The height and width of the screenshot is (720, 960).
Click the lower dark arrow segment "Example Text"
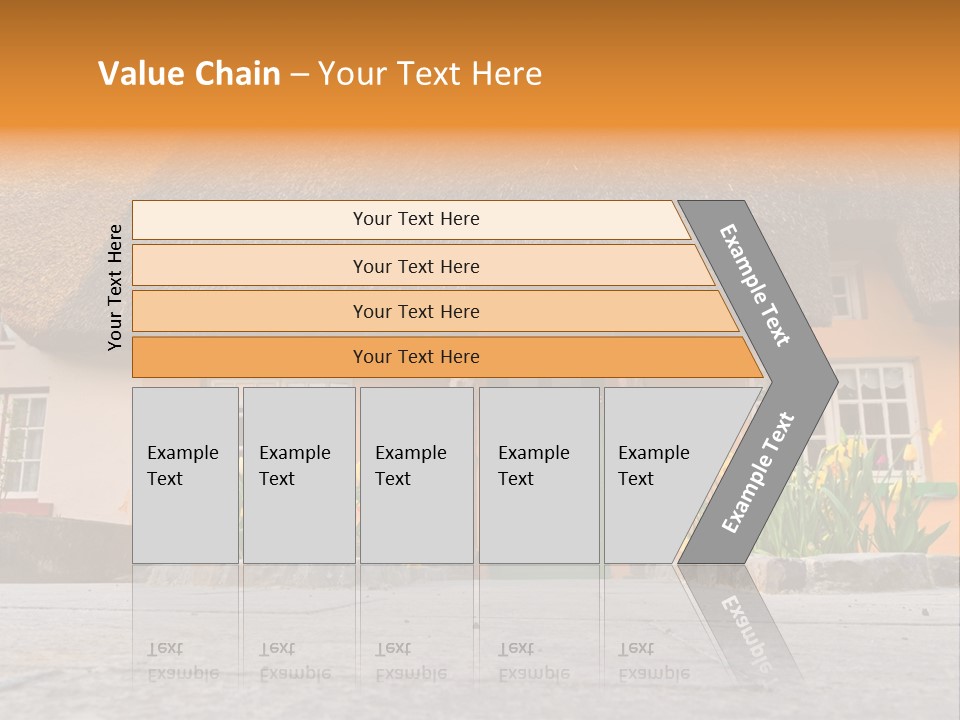click(757, 472)
